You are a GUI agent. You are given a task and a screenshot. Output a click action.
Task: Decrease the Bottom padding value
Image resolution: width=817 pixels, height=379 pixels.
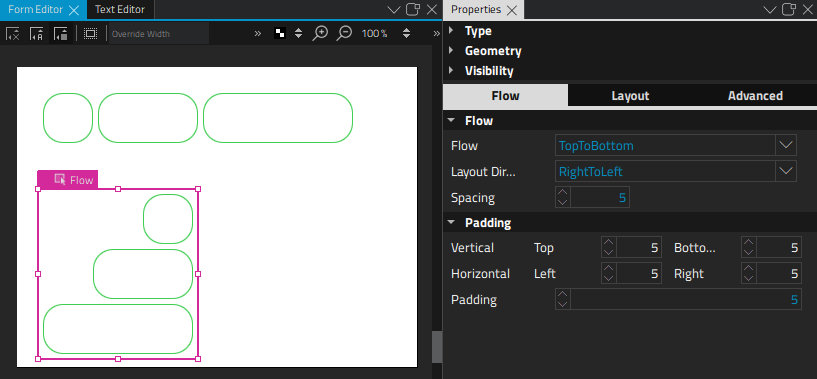point(749,252)
